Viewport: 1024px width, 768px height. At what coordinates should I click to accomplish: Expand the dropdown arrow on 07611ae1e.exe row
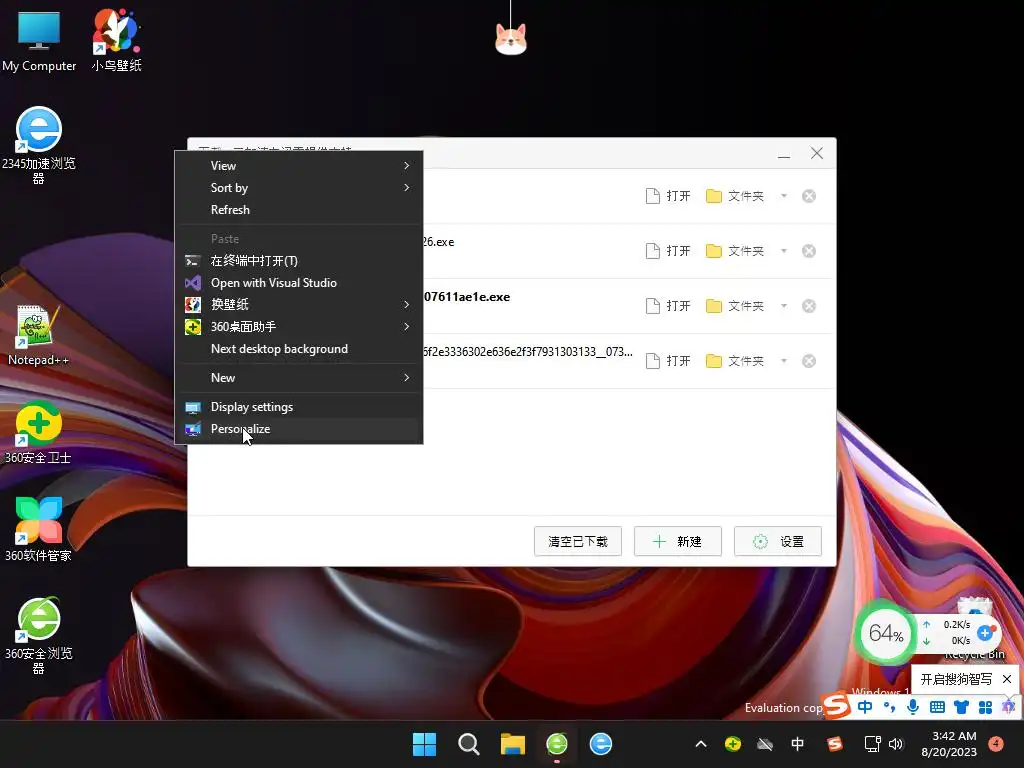coord(784,306)
